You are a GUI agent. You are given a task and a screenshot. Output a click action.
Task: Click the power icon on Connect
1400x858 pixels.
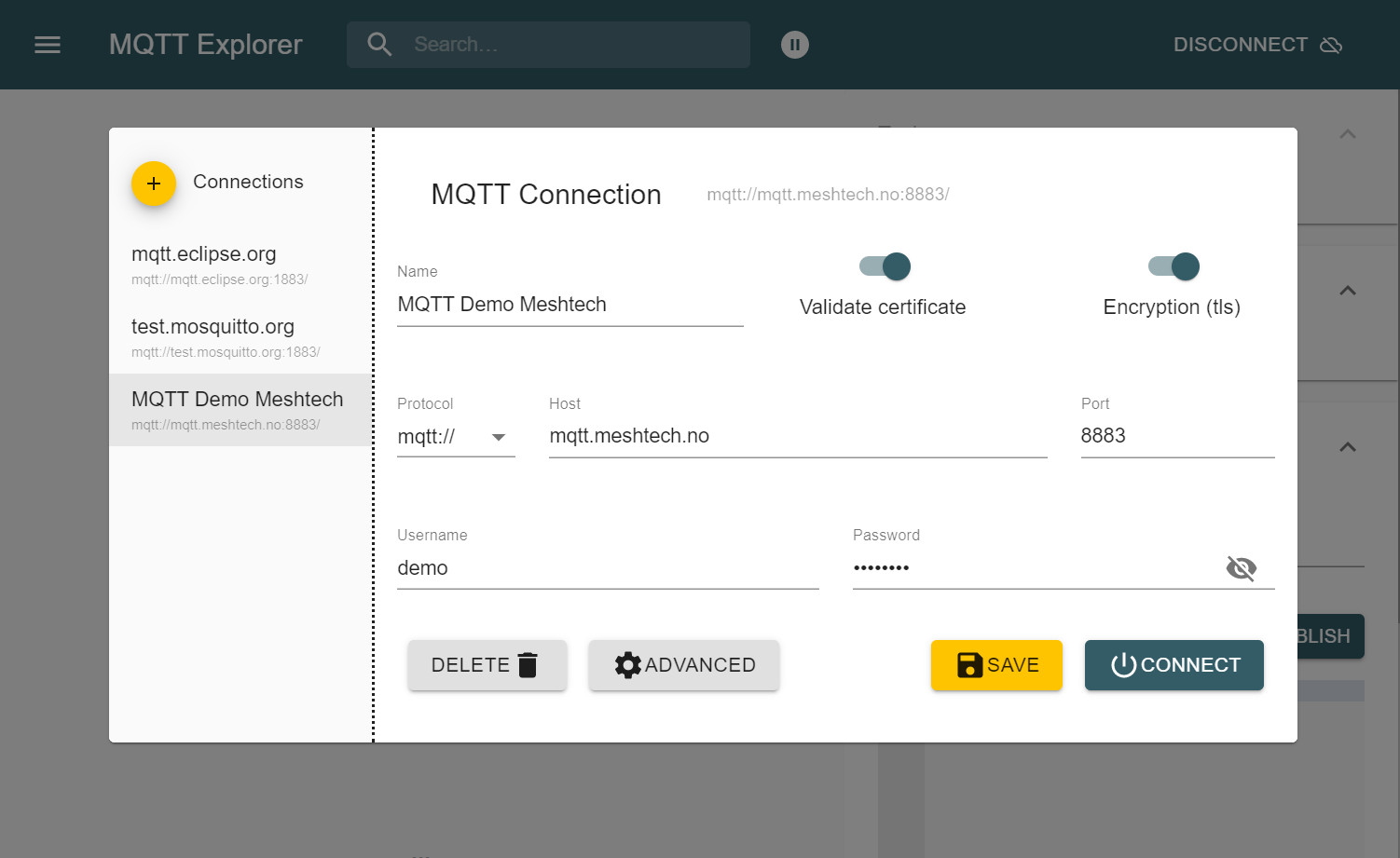1123,665
